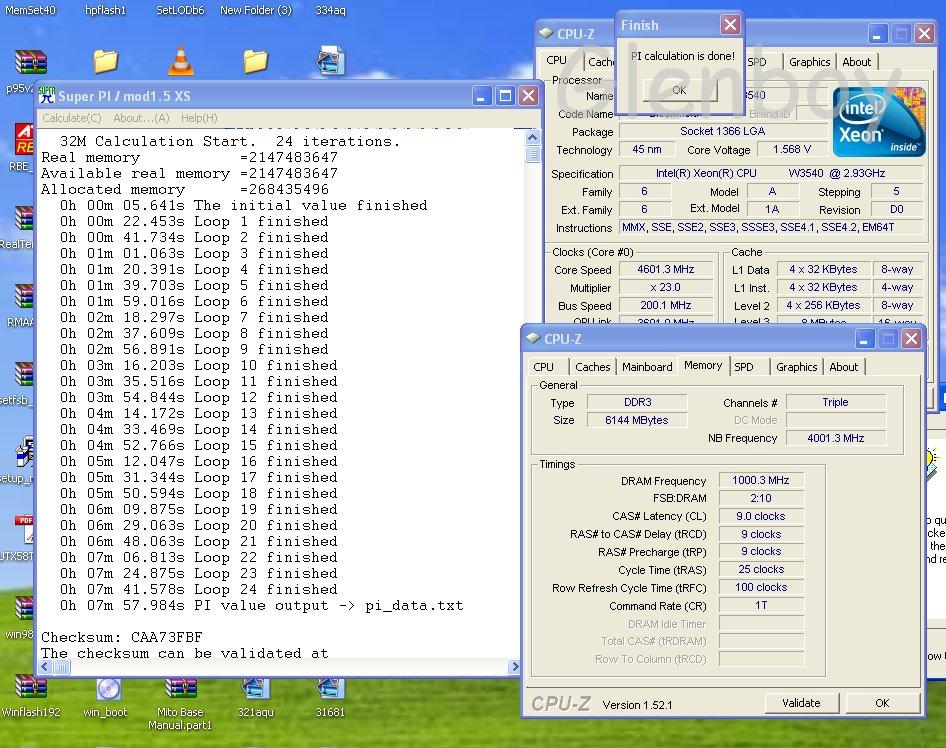Viewport: 946px width, 748px height.
Task: Open the About menu in Super PI
Action: 141,118
